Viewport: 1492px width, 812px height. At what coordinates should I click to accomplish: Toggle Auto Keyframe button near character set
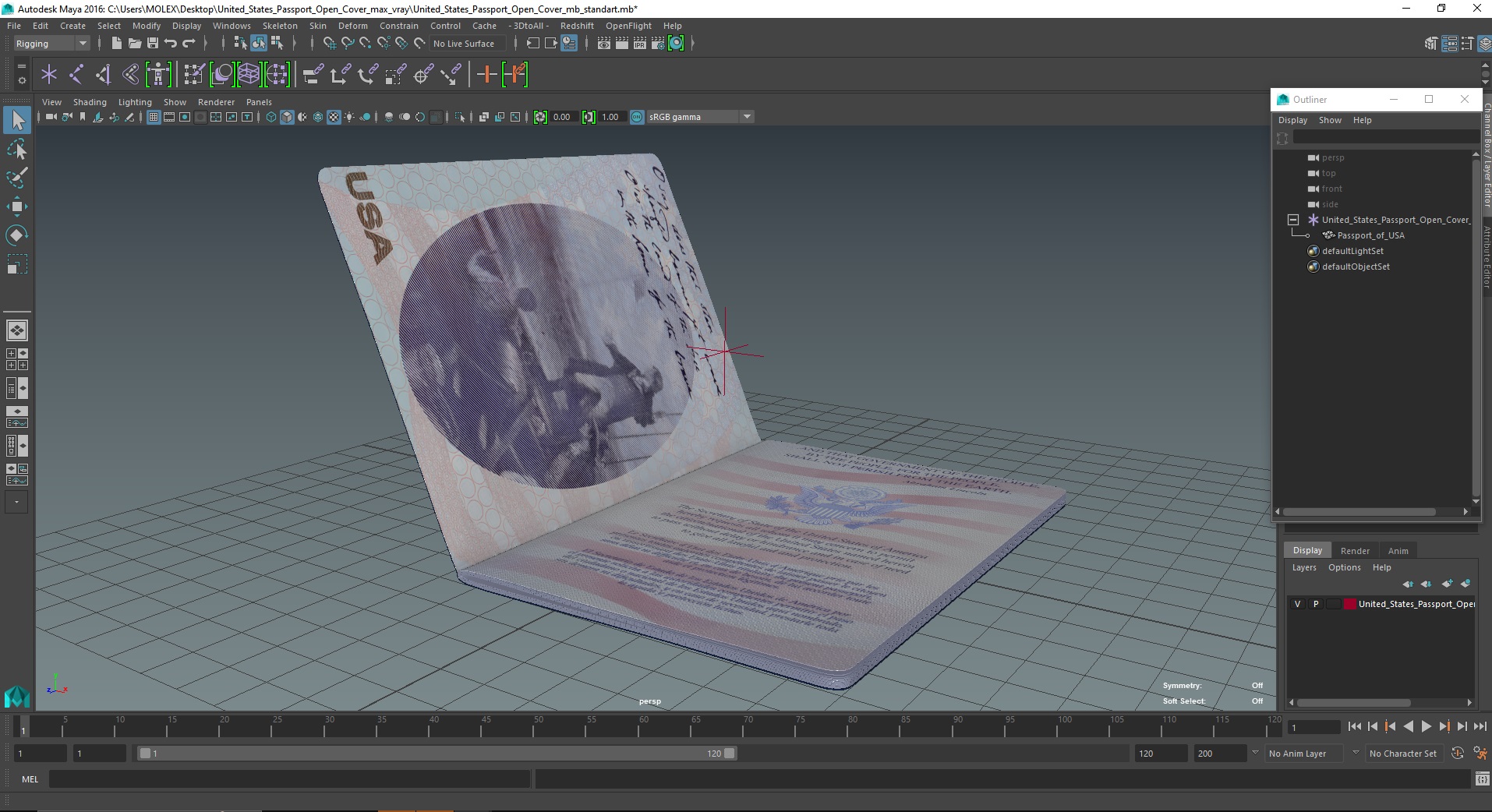pyautogui.click(x=1457, y=754)
